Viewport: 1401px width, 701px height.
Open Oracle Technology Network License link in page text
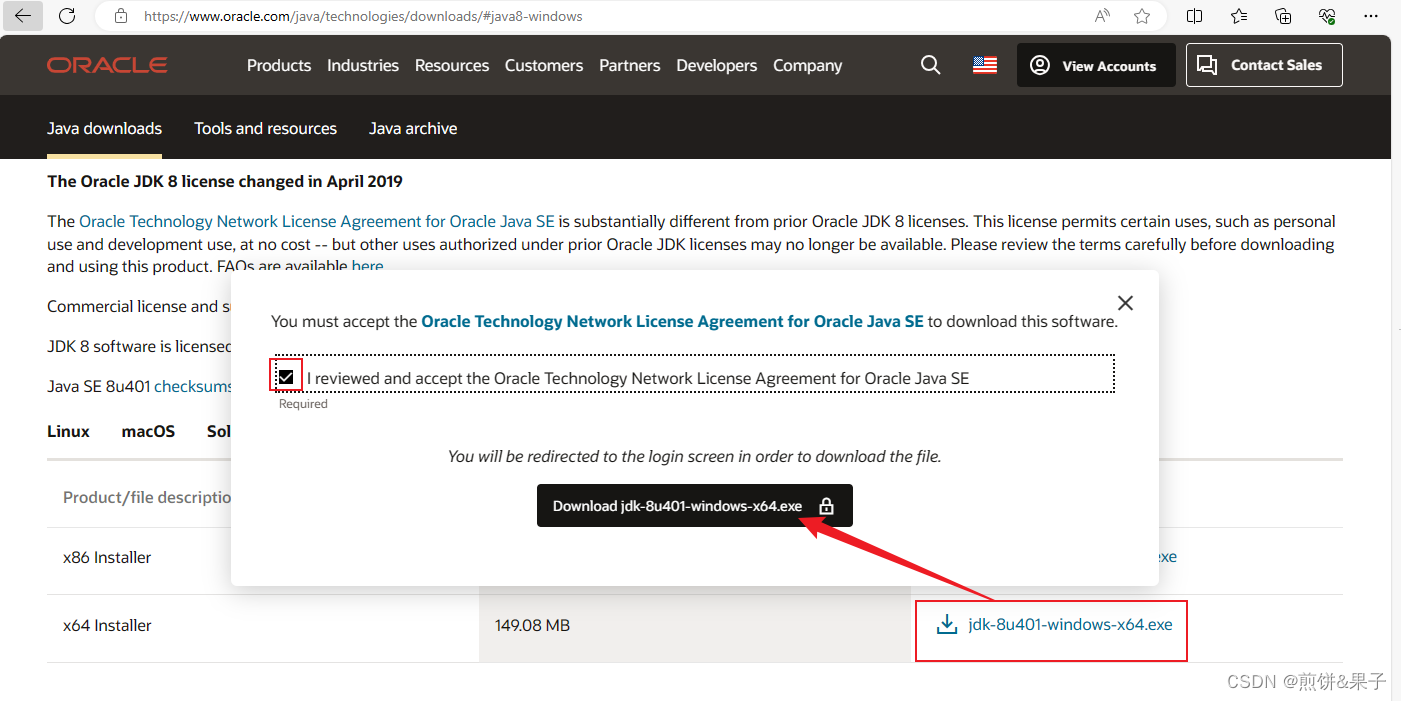tap(317, 221)
